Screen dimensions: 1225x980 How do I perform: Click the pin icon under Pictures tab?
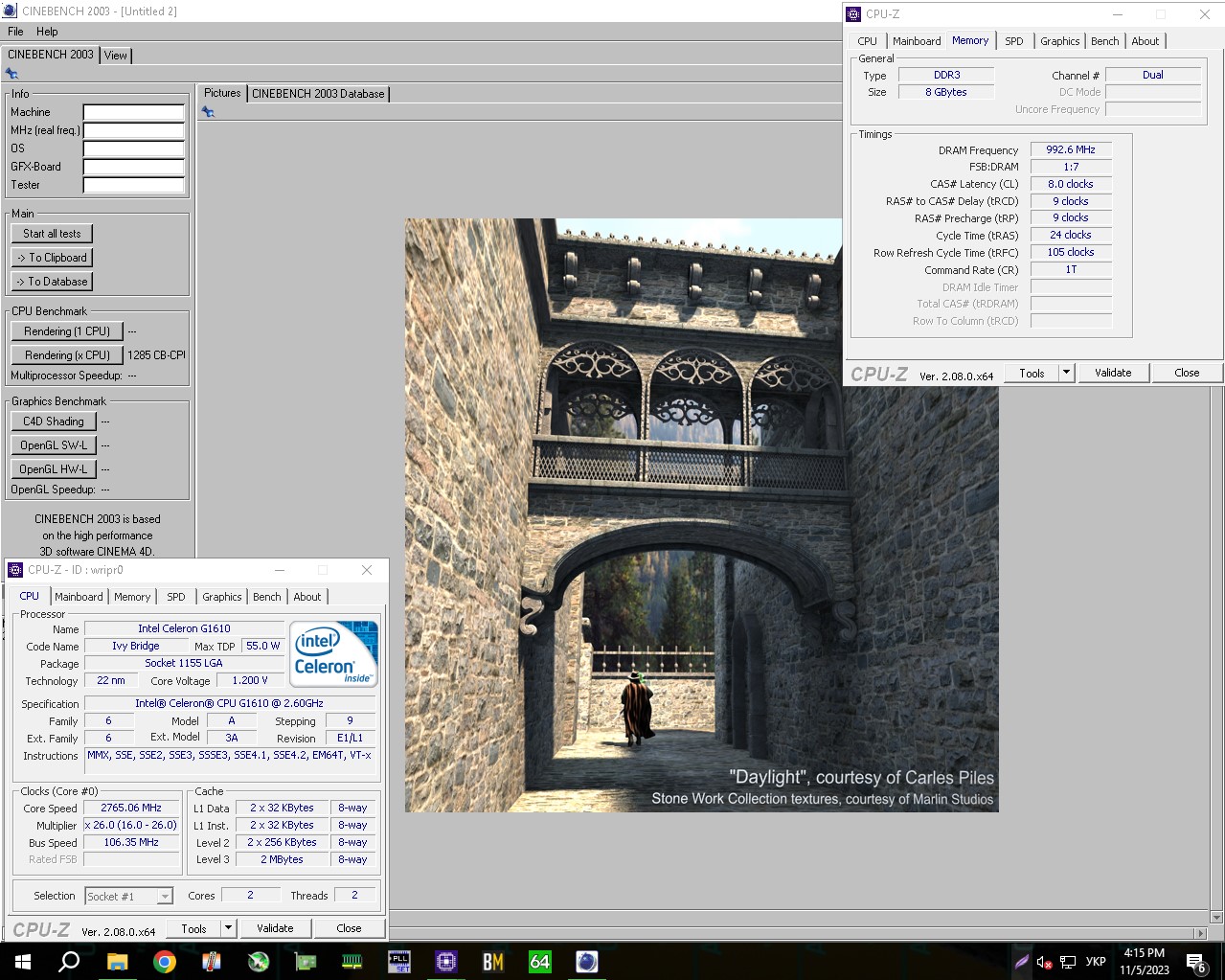click(208, 112)
